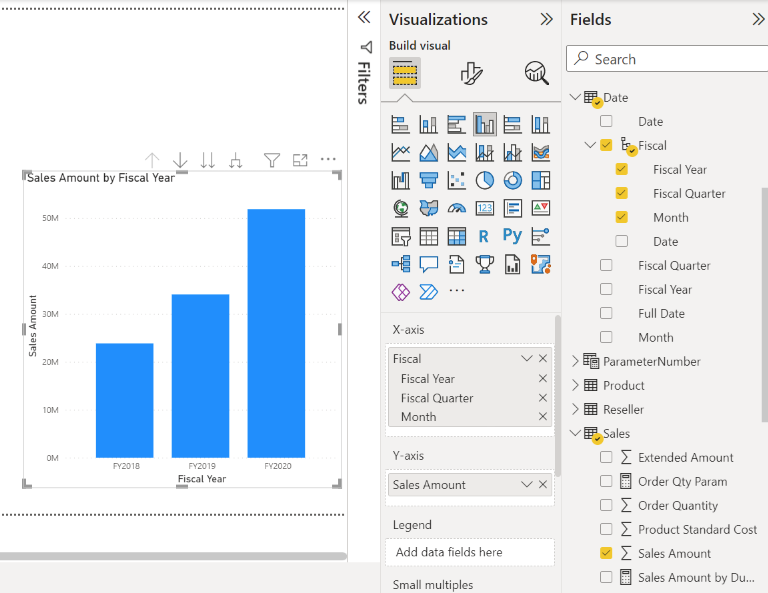Check the Order Quantity field
The width and height of the screenshot is (768, 593).
pyautogui.click(x=606, y=505)
